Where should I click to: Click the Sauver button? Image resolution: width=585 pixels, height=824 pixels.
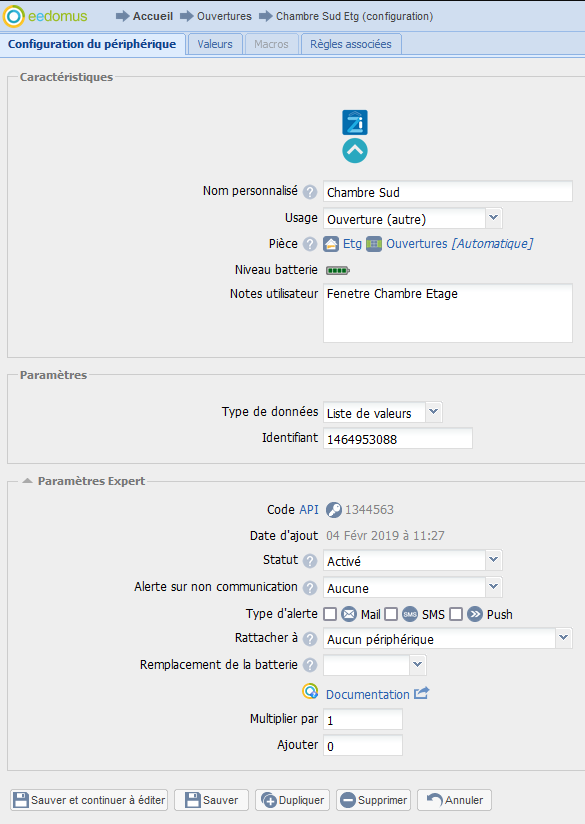pos(212,800)
